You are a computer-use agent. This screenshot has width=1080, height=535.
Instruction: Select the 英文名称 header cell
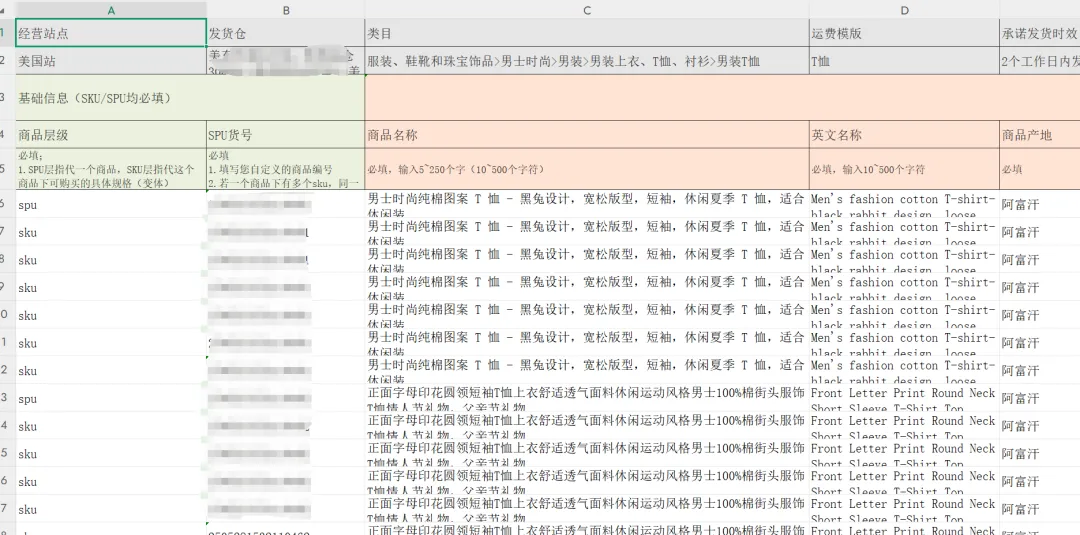904,135
